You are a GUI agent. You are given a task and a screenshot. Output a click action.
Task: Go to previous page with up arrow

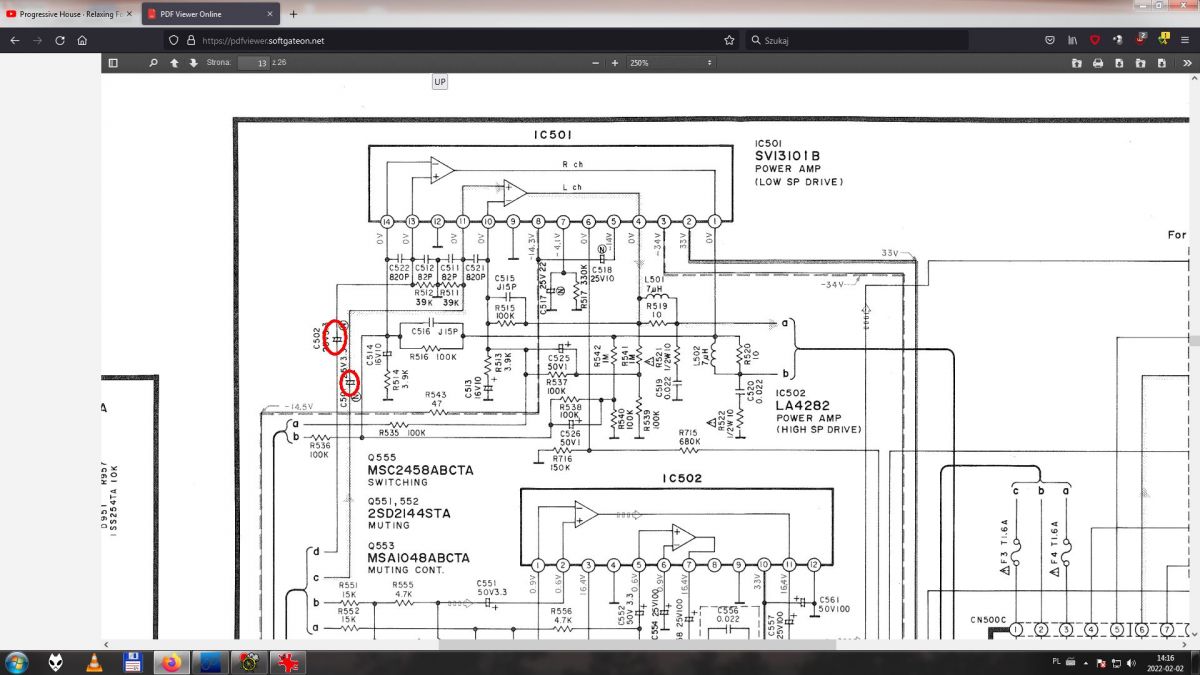click(174, 62)
